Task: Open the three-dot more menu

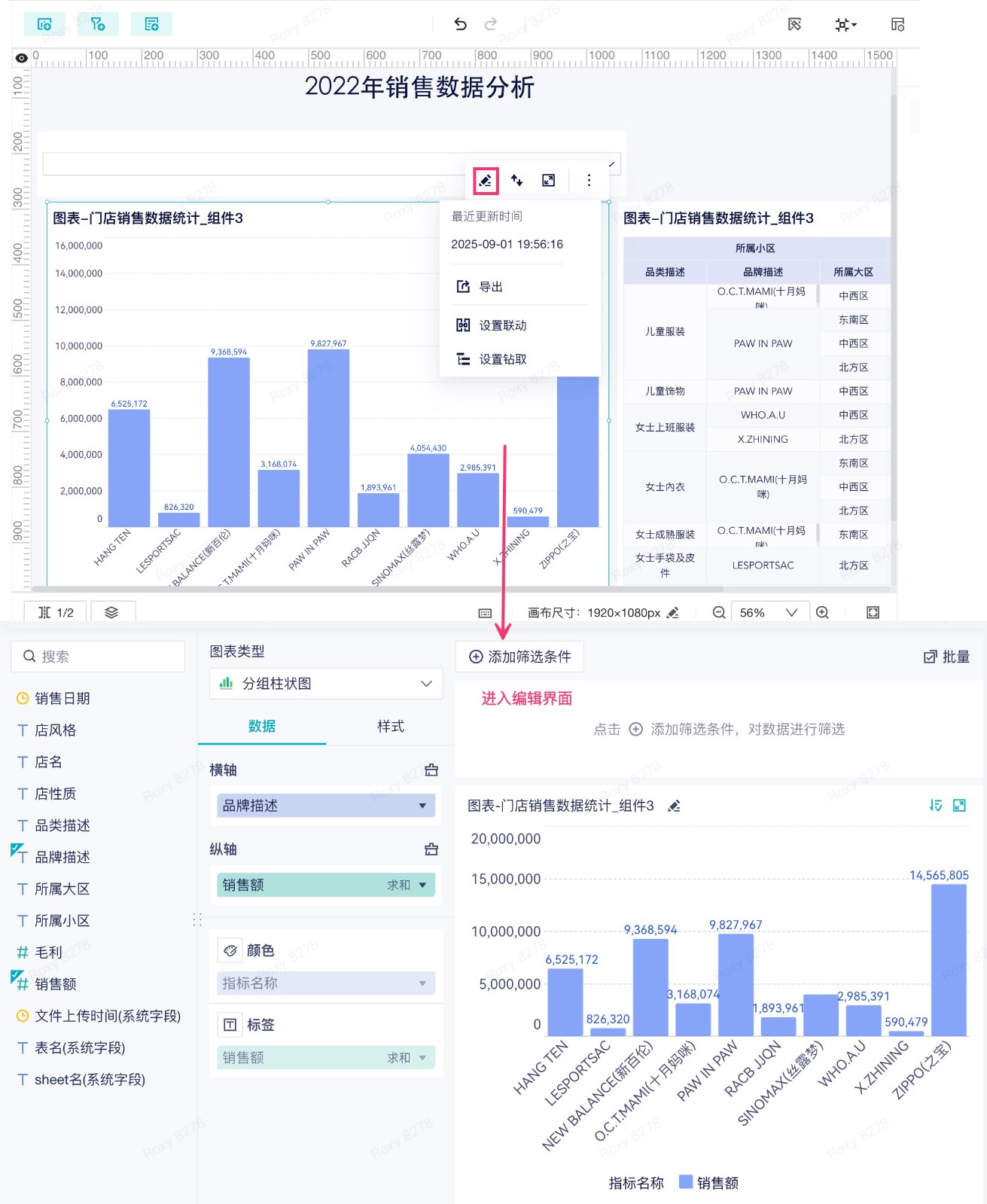Action: point(589,180)
